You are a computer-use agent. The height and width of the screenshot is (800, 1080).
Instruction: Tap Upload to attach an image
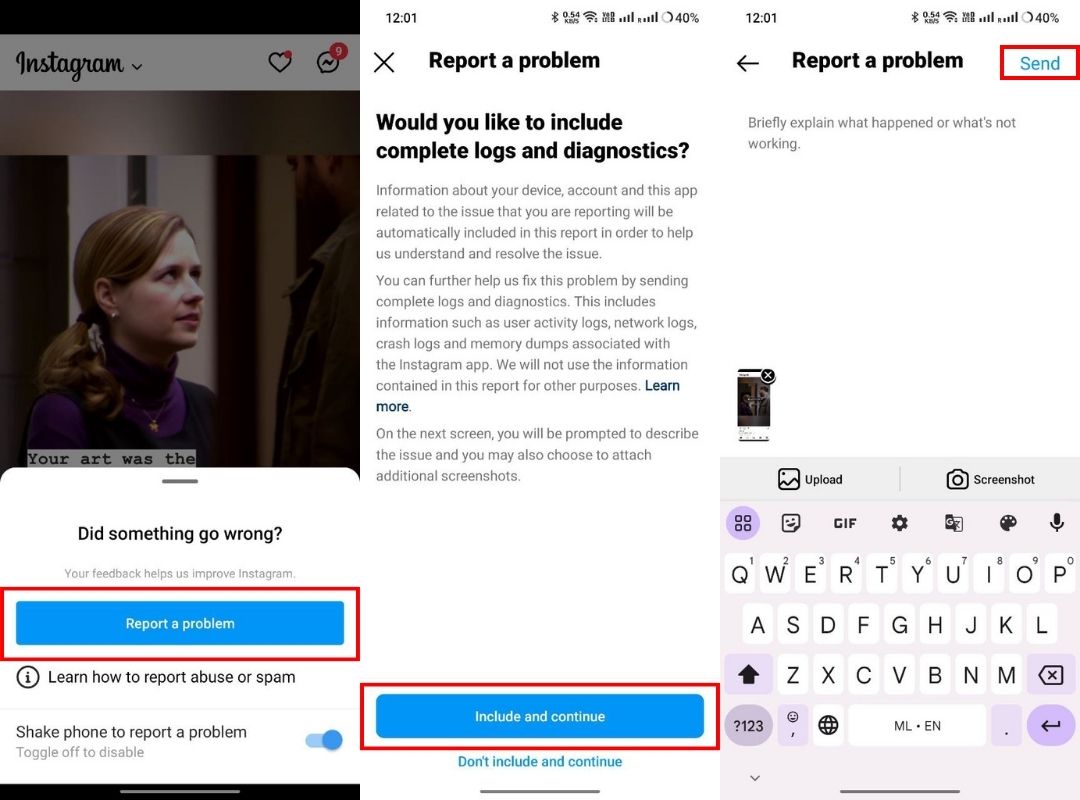[810, 479]
